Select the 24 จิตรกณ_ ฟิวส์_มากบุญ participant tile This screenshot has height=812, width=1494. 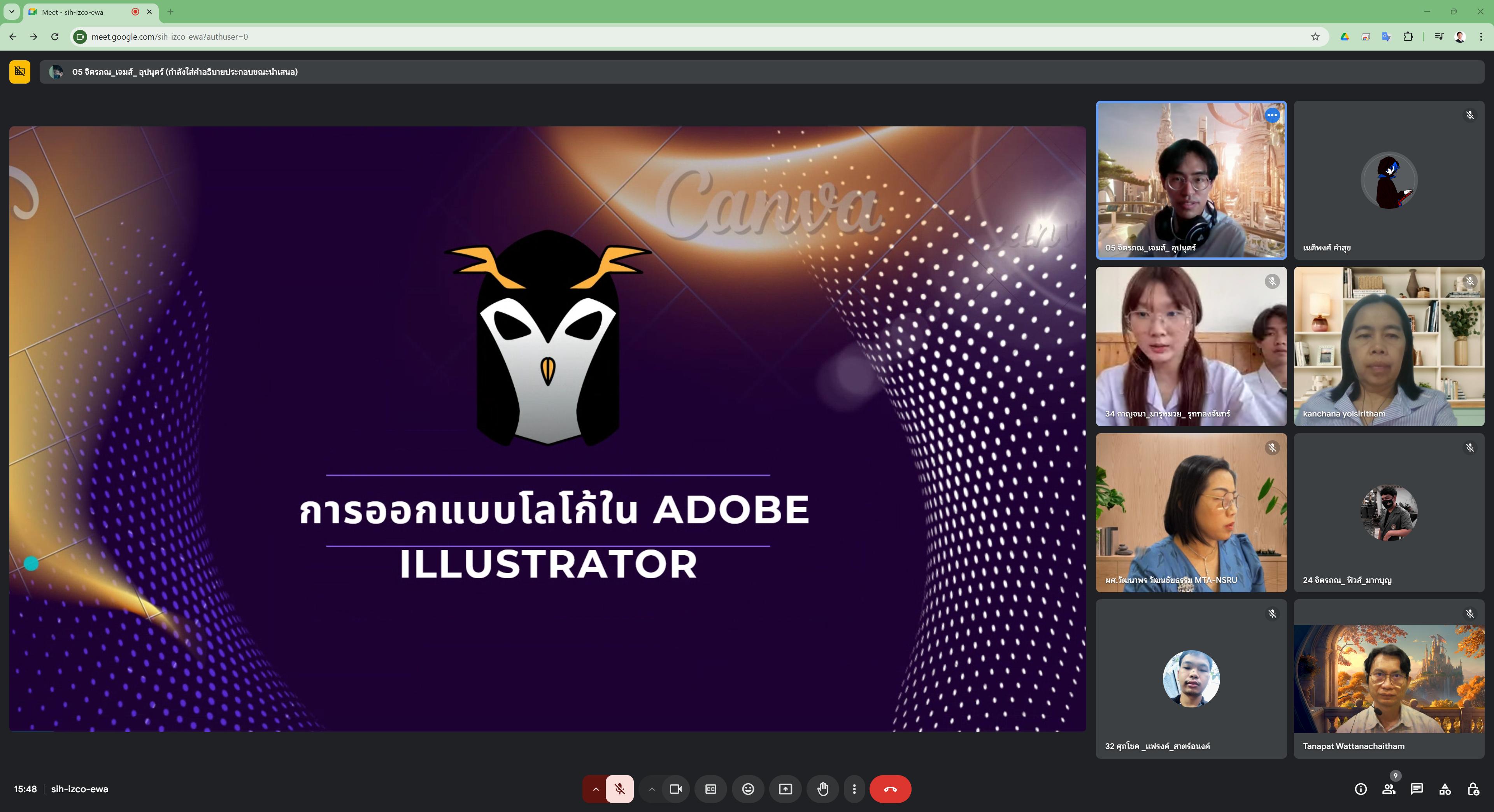tap(1389, 513)
